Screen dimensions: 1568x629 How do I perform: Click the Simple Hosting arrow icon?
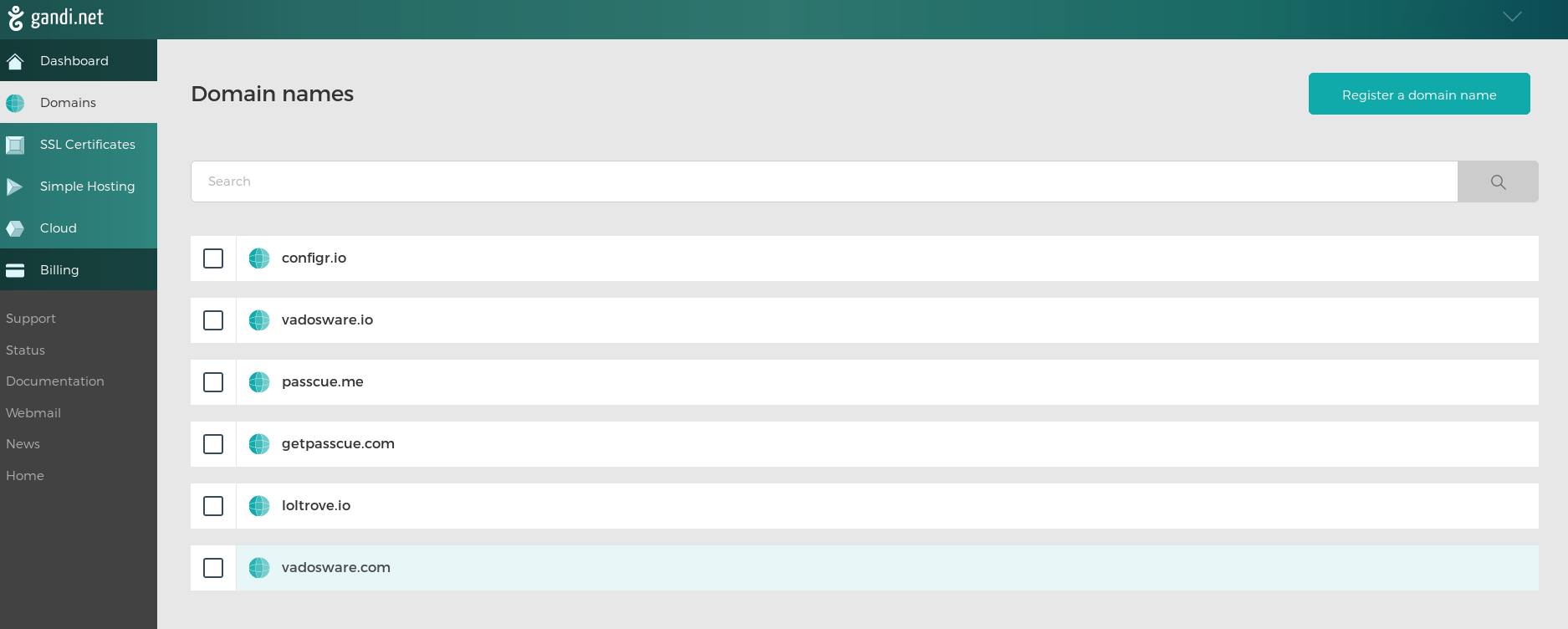point(15,187)
